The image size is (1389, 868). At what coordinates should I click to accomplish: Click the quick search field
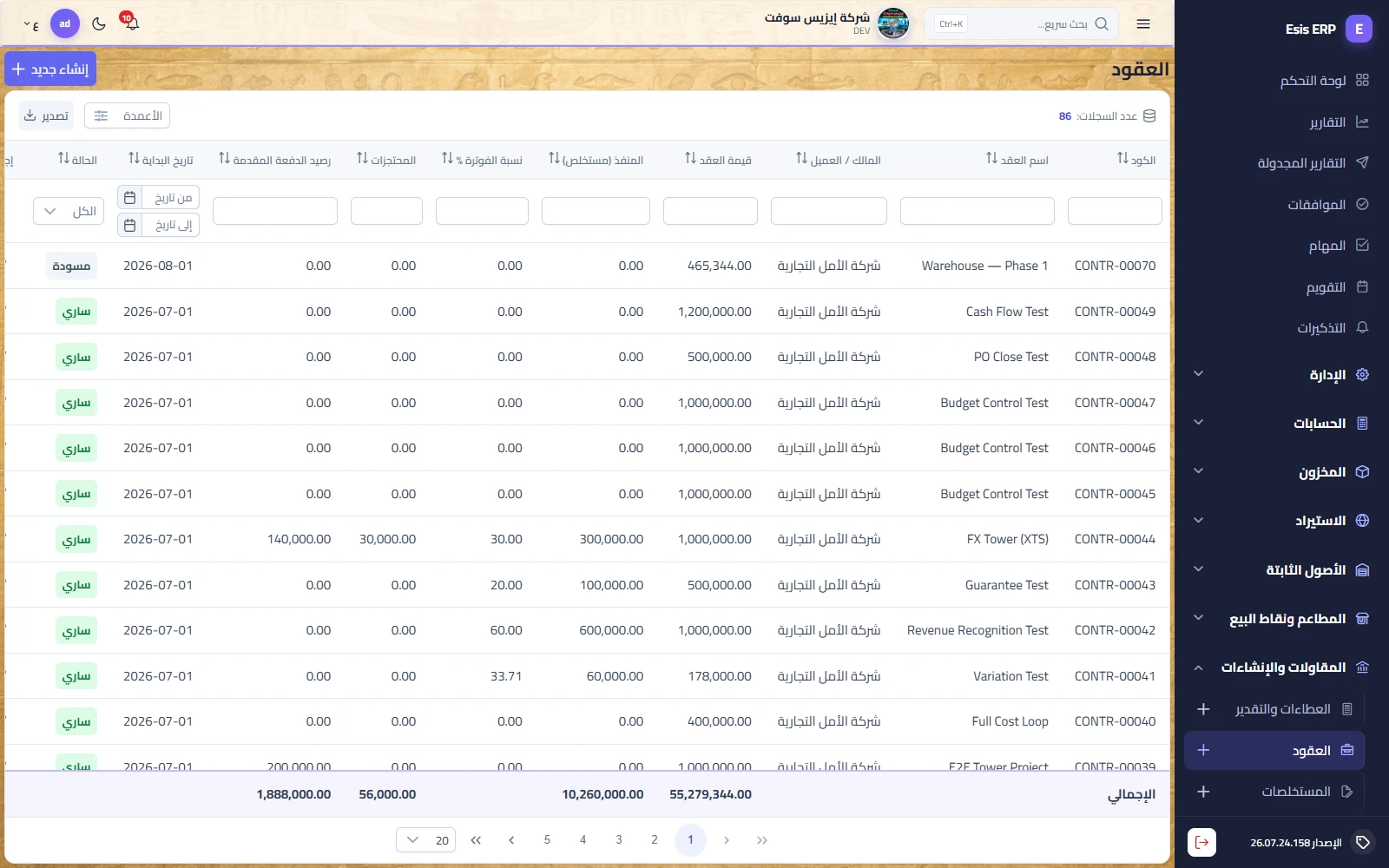[1022, 24]
